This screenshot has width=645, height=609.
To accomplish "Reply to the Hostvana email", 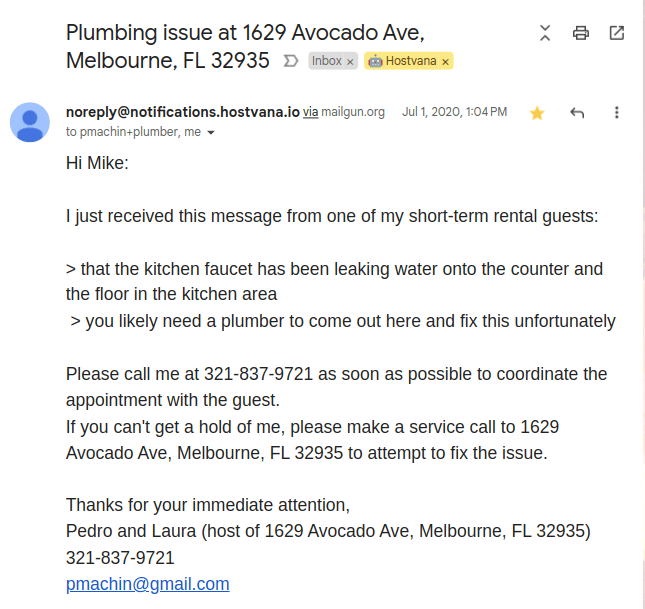I will pos(577,113).
